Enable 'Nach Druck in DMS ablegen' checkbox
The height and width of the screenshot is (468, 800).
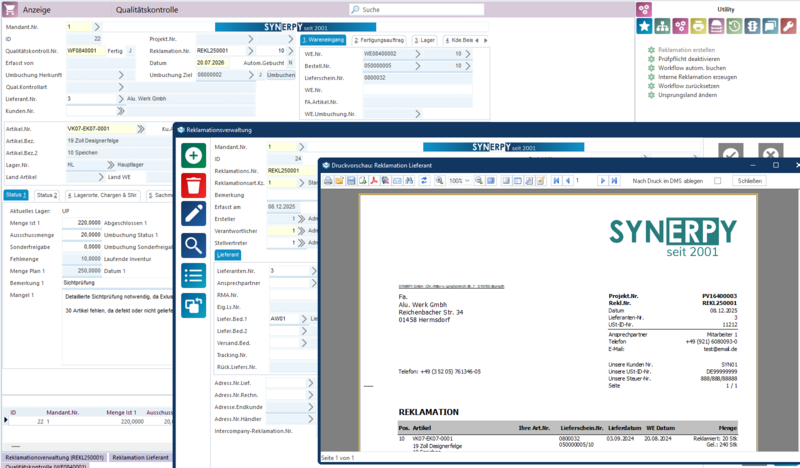click(x=717, y=181)
